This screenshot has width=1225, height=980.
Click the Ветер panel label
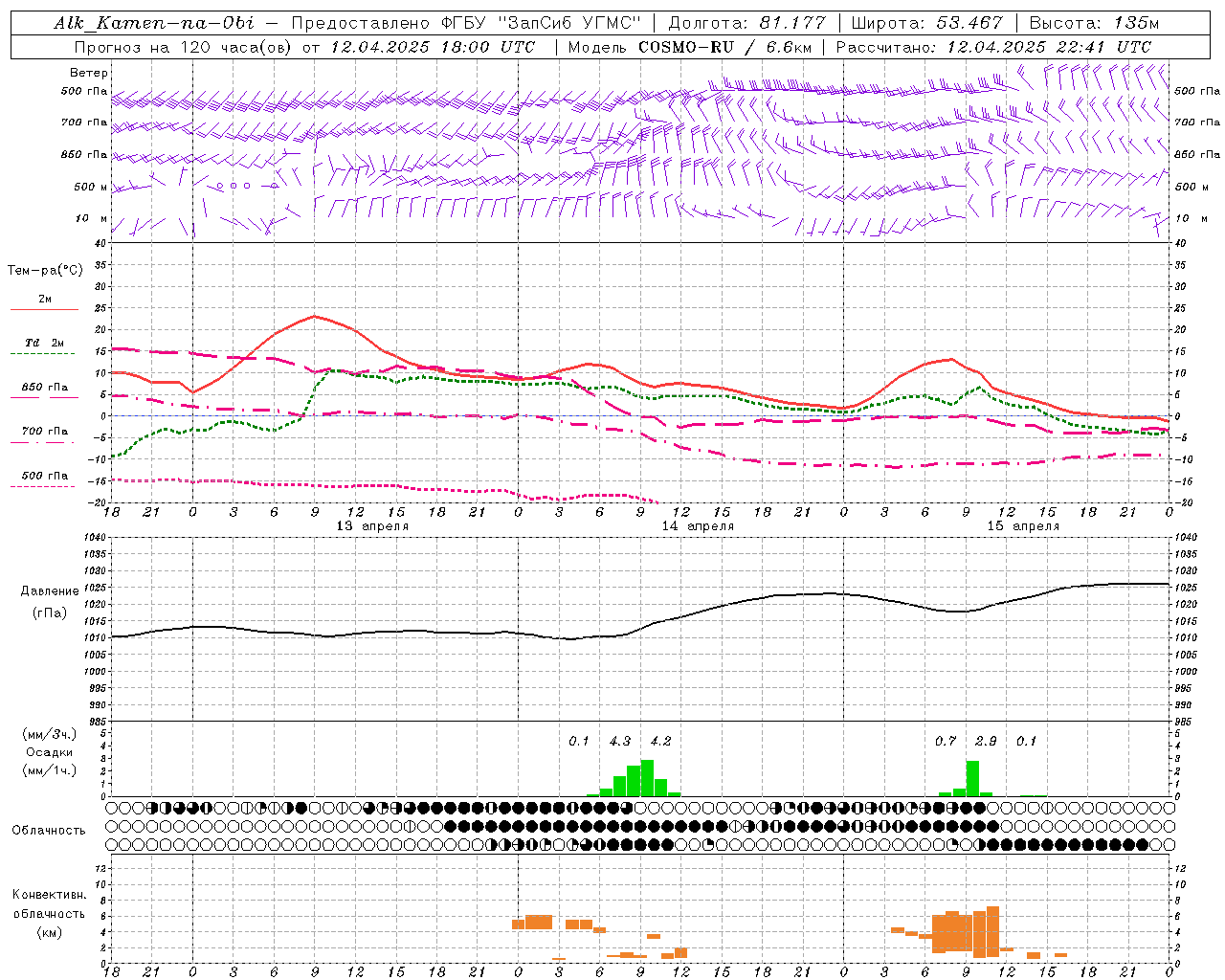89,73
